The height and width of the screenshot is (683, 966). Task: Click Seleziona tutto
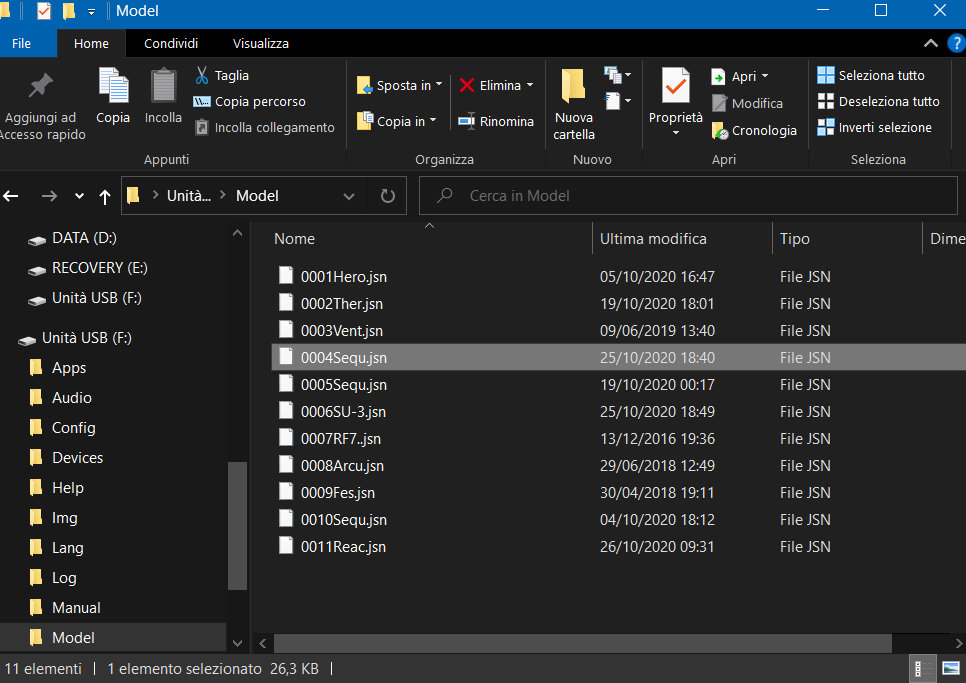[x=871, y=75]
